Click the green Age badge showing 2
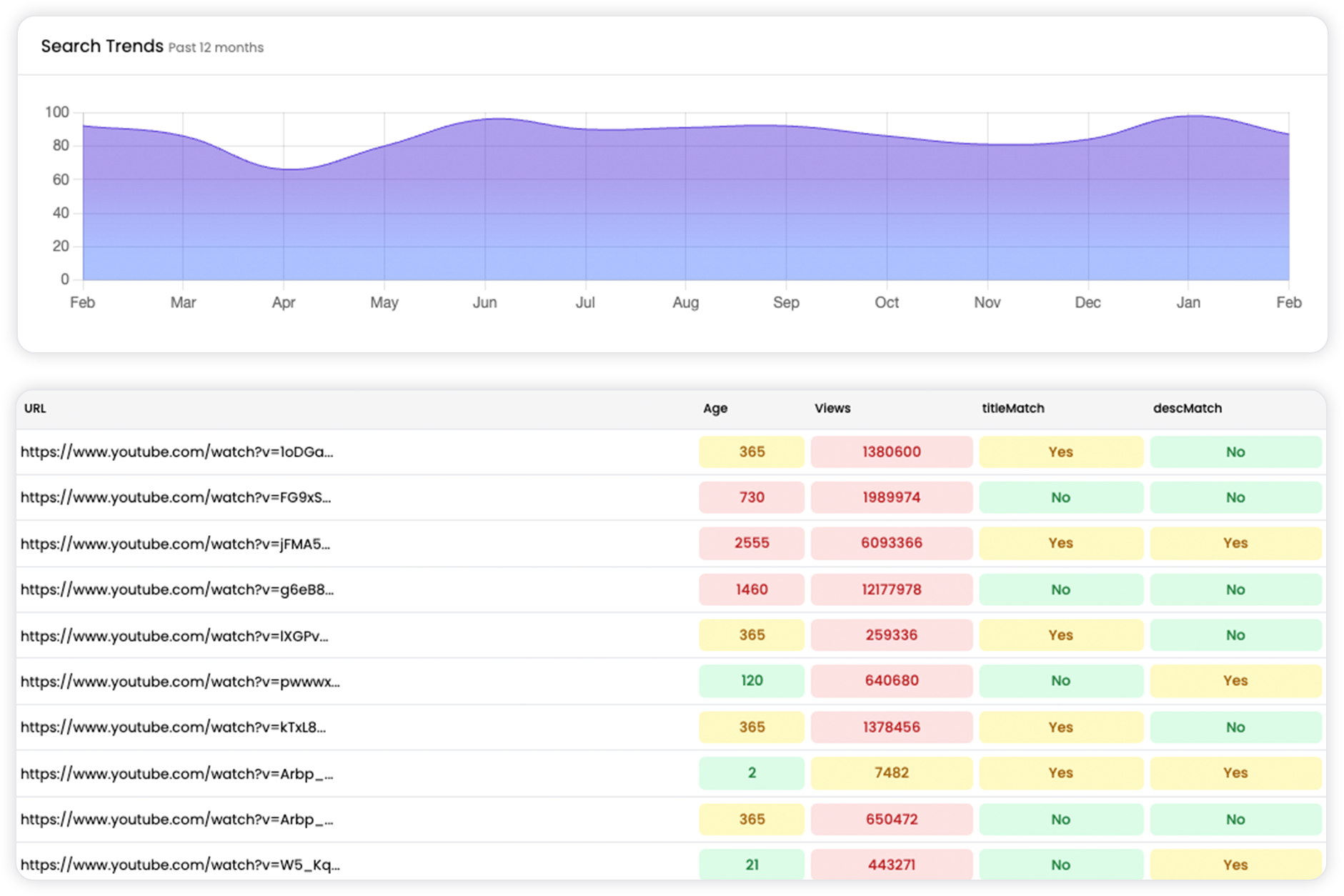This screenshot has height=896, width=1344. pyautogui.click(x=751, y=772)
